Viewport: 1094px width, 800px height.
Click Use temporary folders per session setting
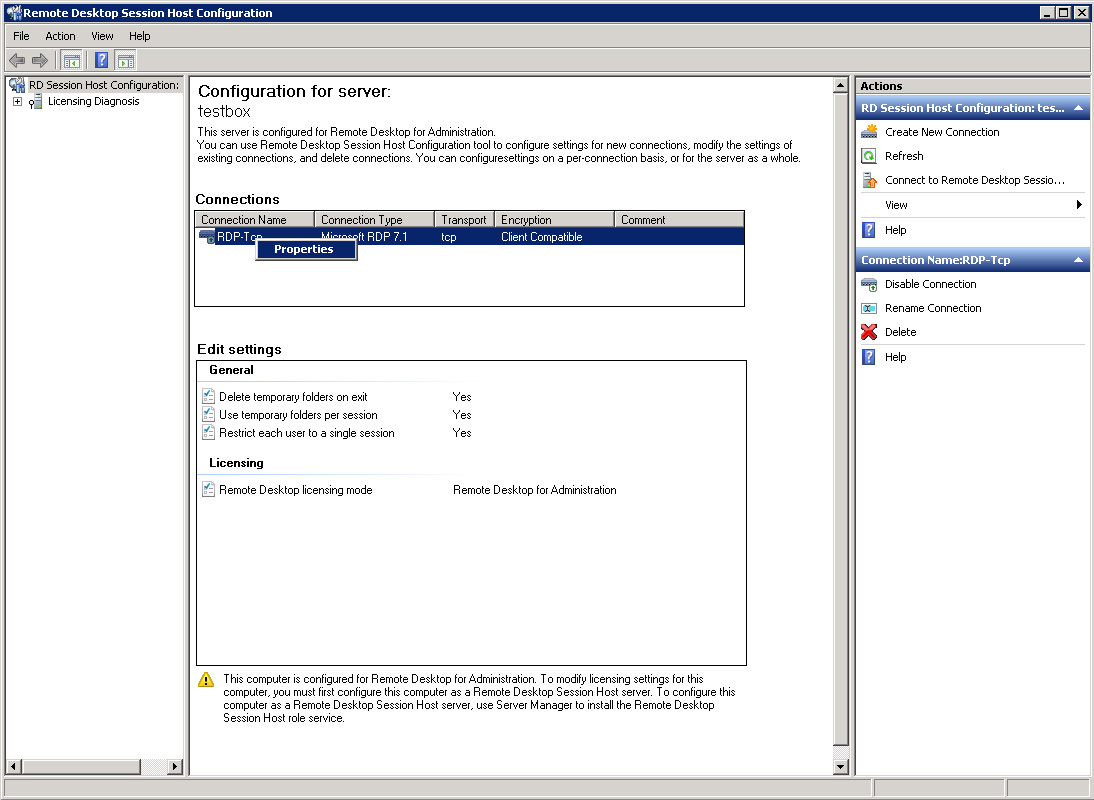coord(298,415)
